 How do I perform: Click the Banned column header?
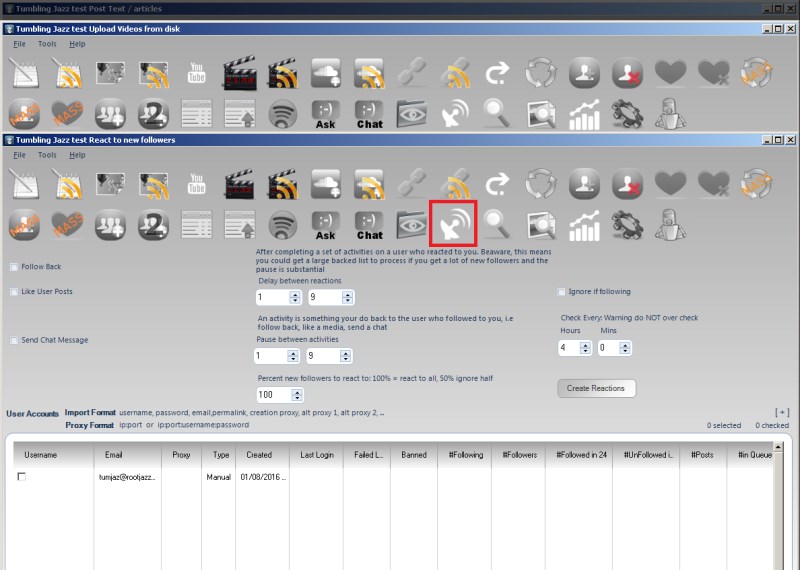(414, 455)
